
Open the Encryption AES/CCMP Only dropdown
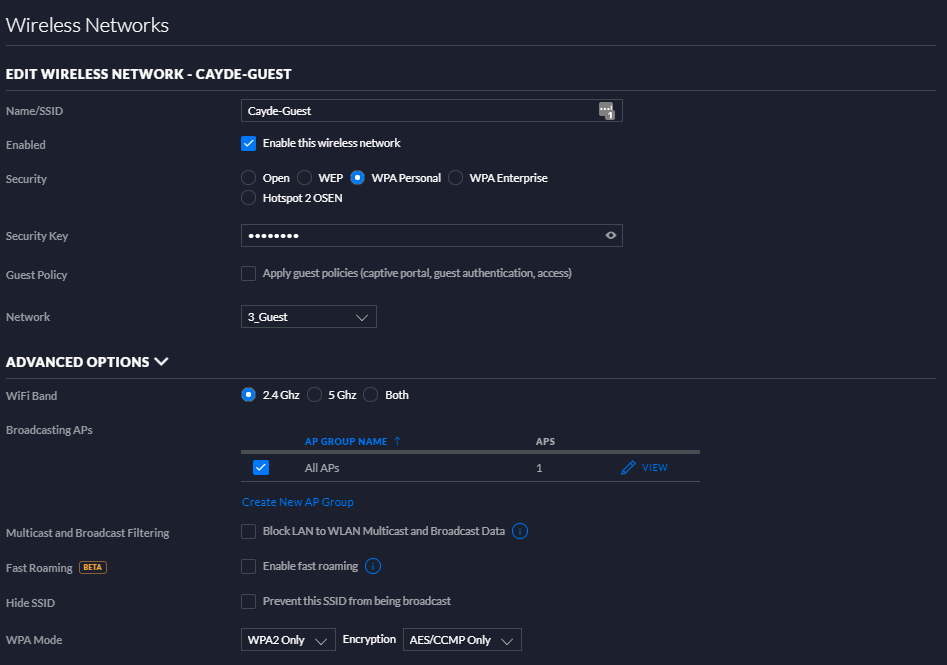(x=462, y=640)
